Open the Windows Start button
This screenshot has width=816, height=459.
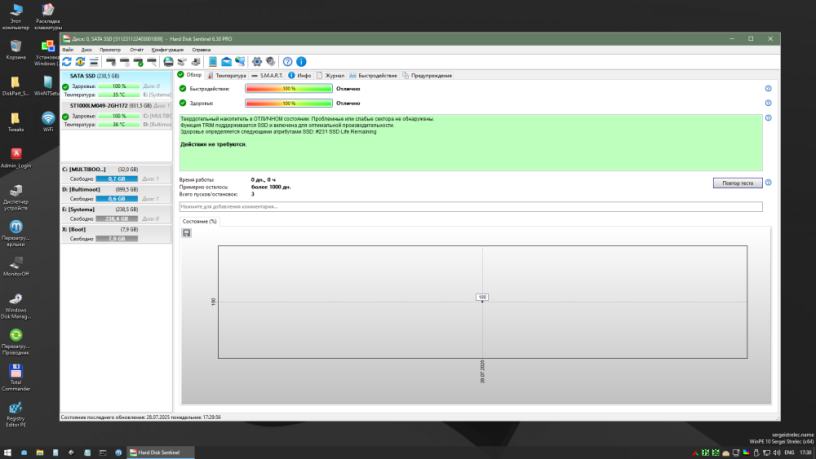coord(7,452)
